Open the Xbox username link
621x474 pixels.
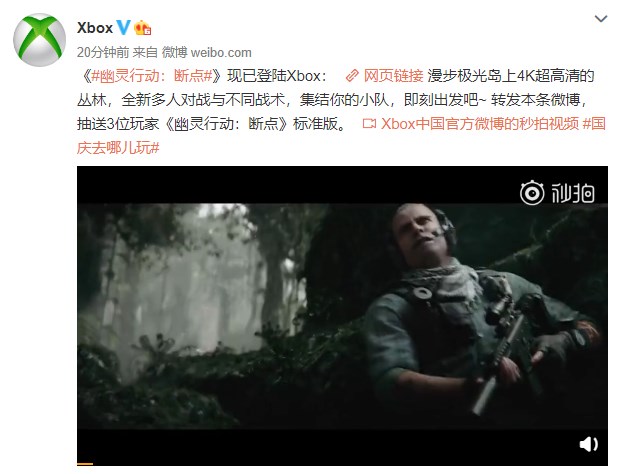pos(95,28)
